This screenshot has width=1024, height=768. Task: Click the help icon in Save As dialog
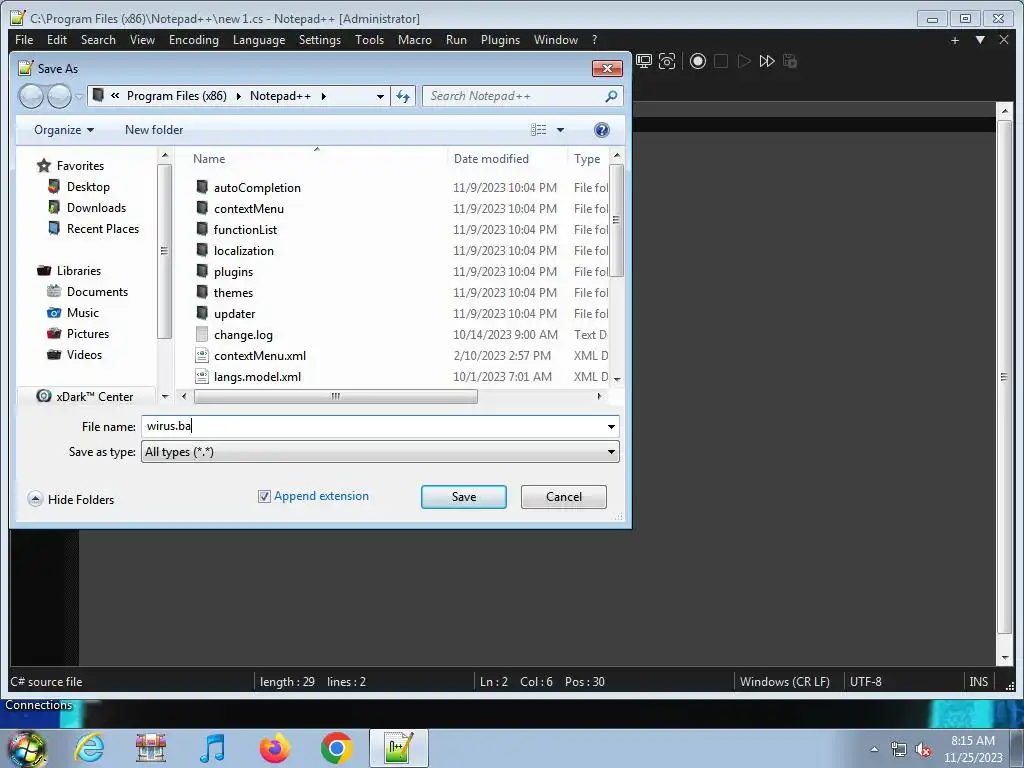tap(601, 130)
